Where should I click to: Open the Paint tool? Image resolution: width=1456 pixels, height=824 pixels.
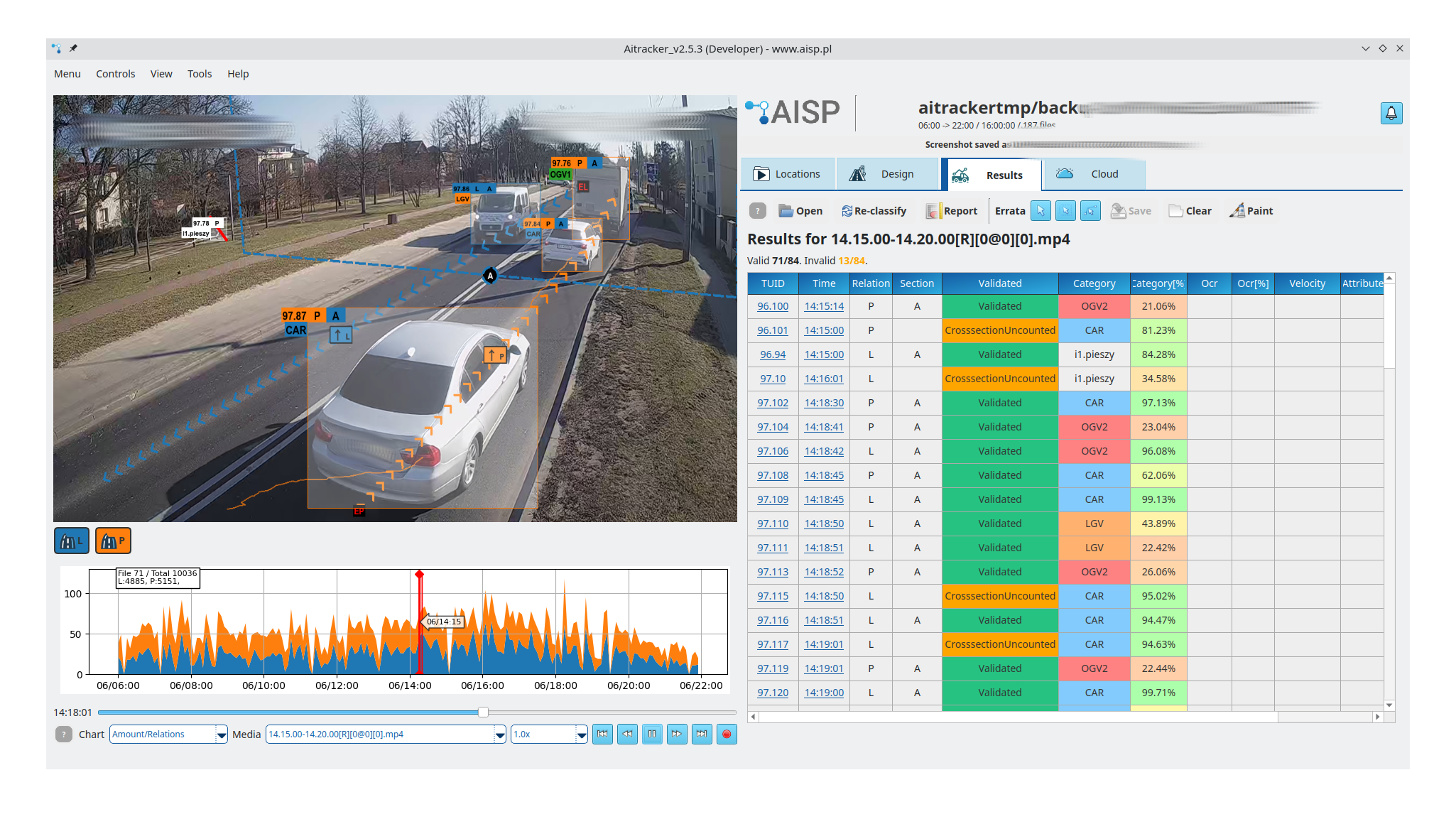point(1251,211)
